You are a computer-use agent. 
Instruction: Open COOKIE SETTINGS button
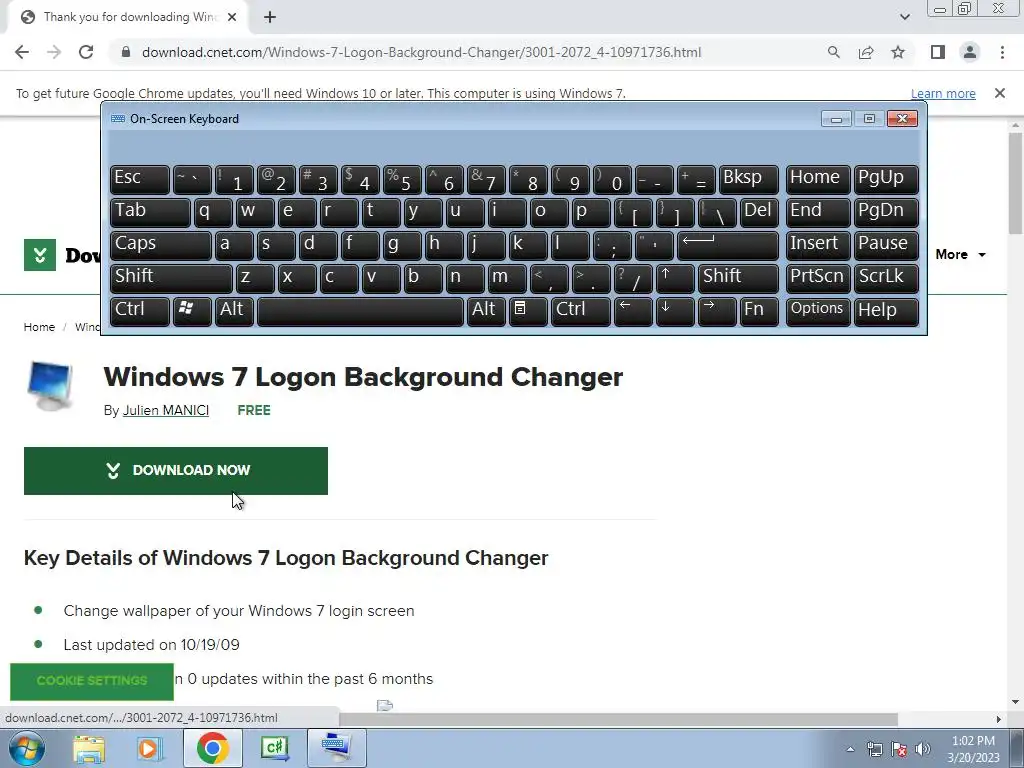[92, 681]
